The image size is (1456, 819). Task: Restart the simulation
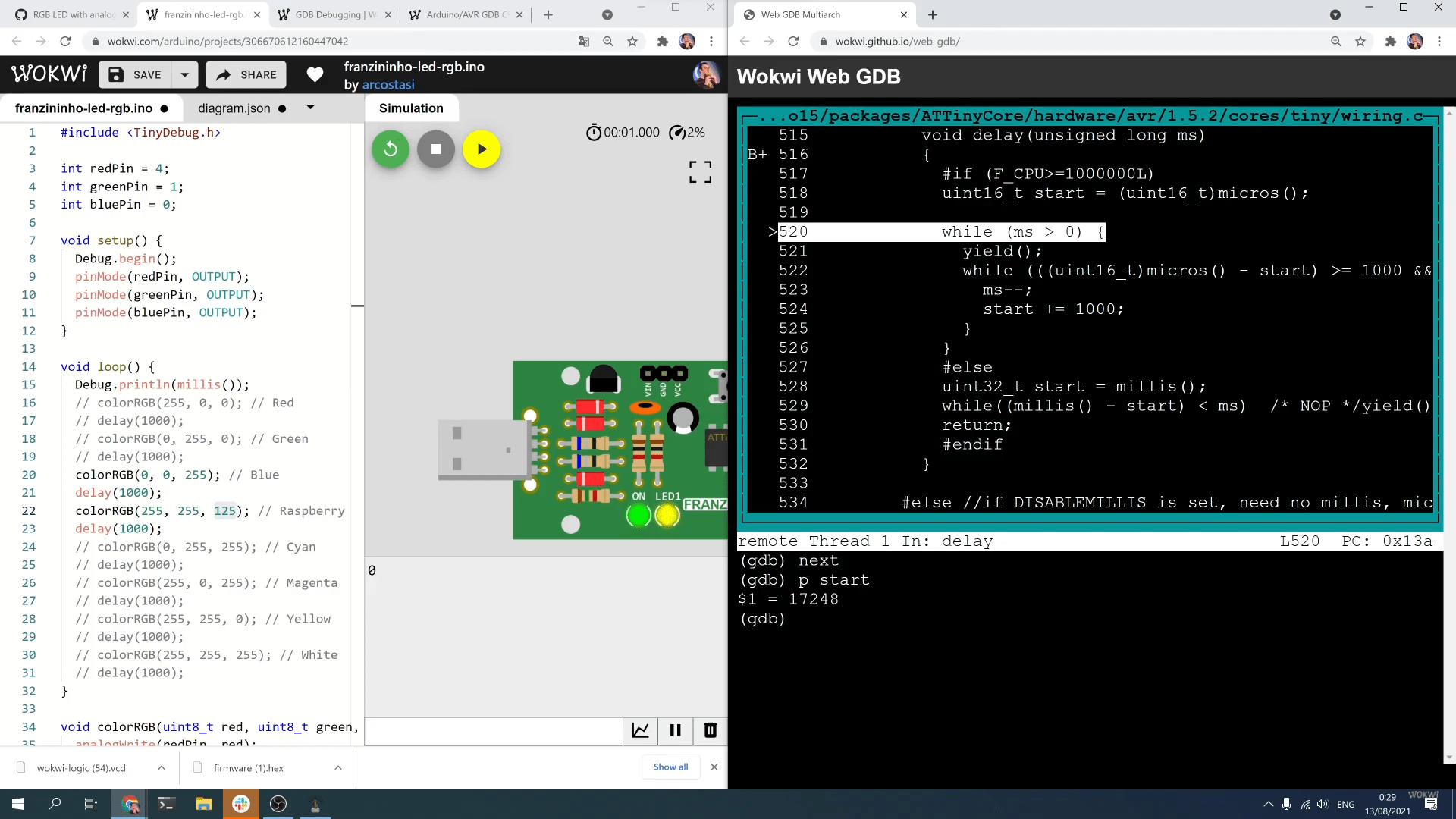[390, 149]
